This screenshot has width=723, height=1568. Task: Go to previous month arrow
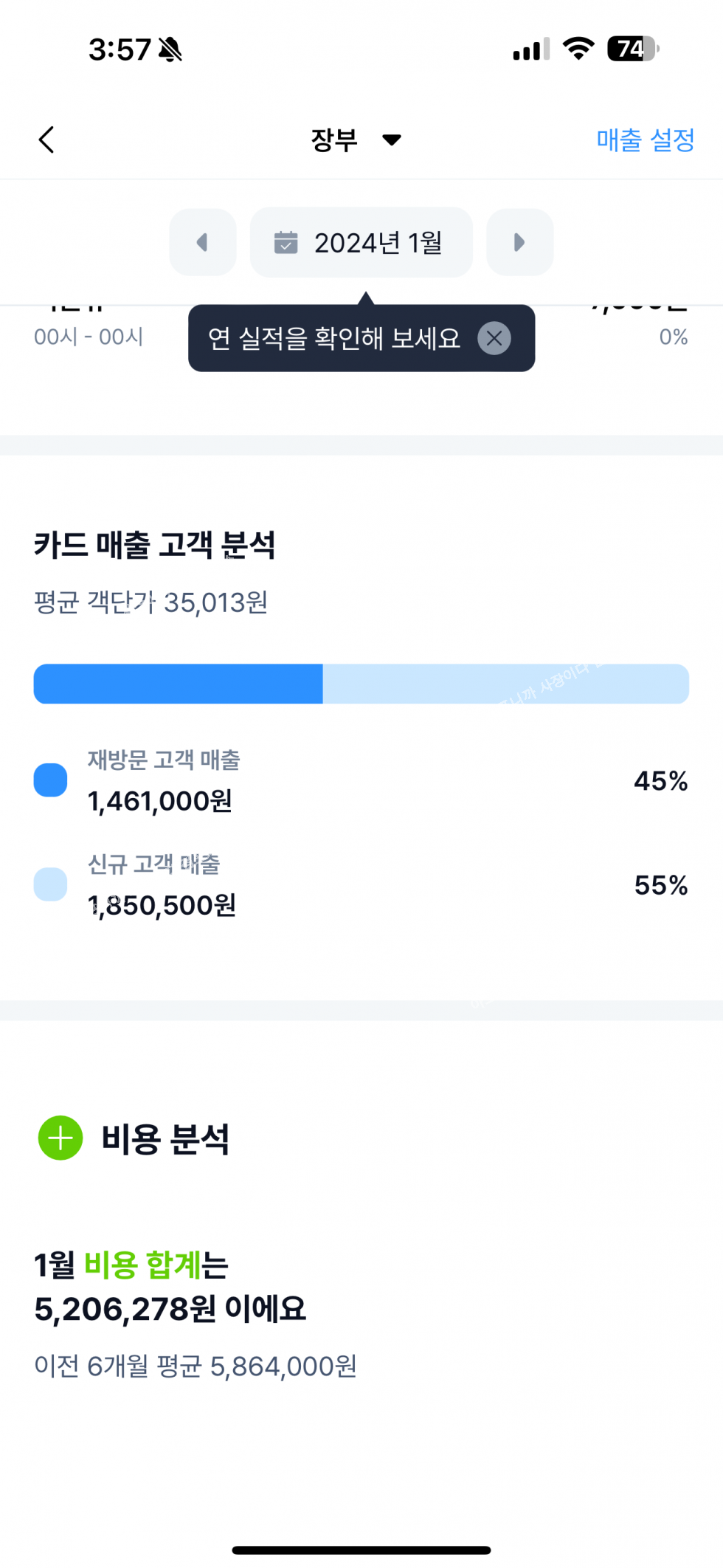coord(202,242)
